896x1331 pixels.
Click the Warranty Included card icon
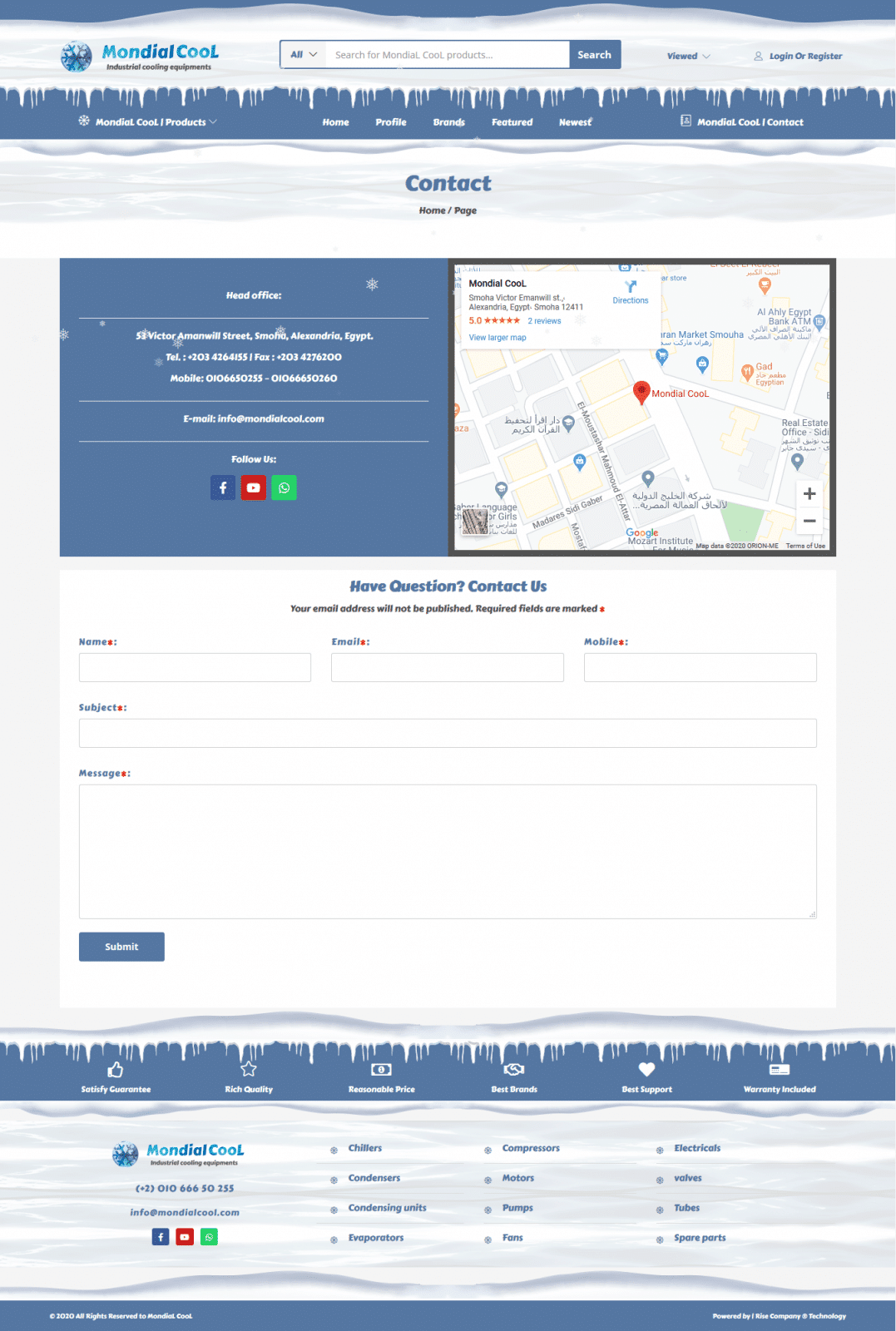click(780, 1069)
